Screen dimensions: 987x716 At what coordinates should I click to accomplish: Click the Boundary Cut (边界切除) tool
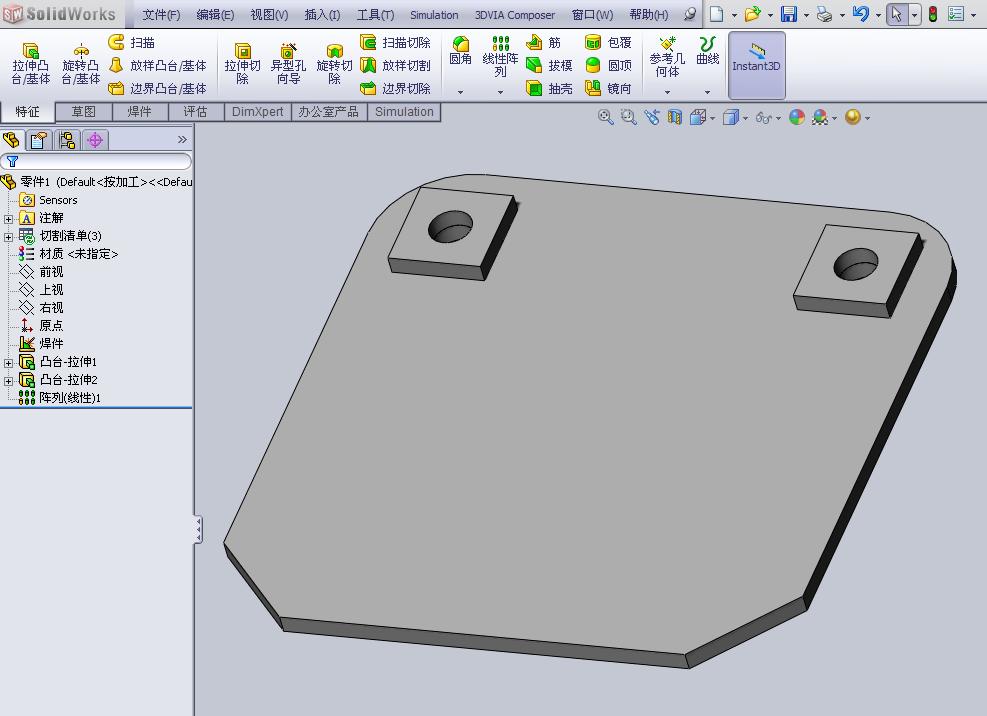396,88
